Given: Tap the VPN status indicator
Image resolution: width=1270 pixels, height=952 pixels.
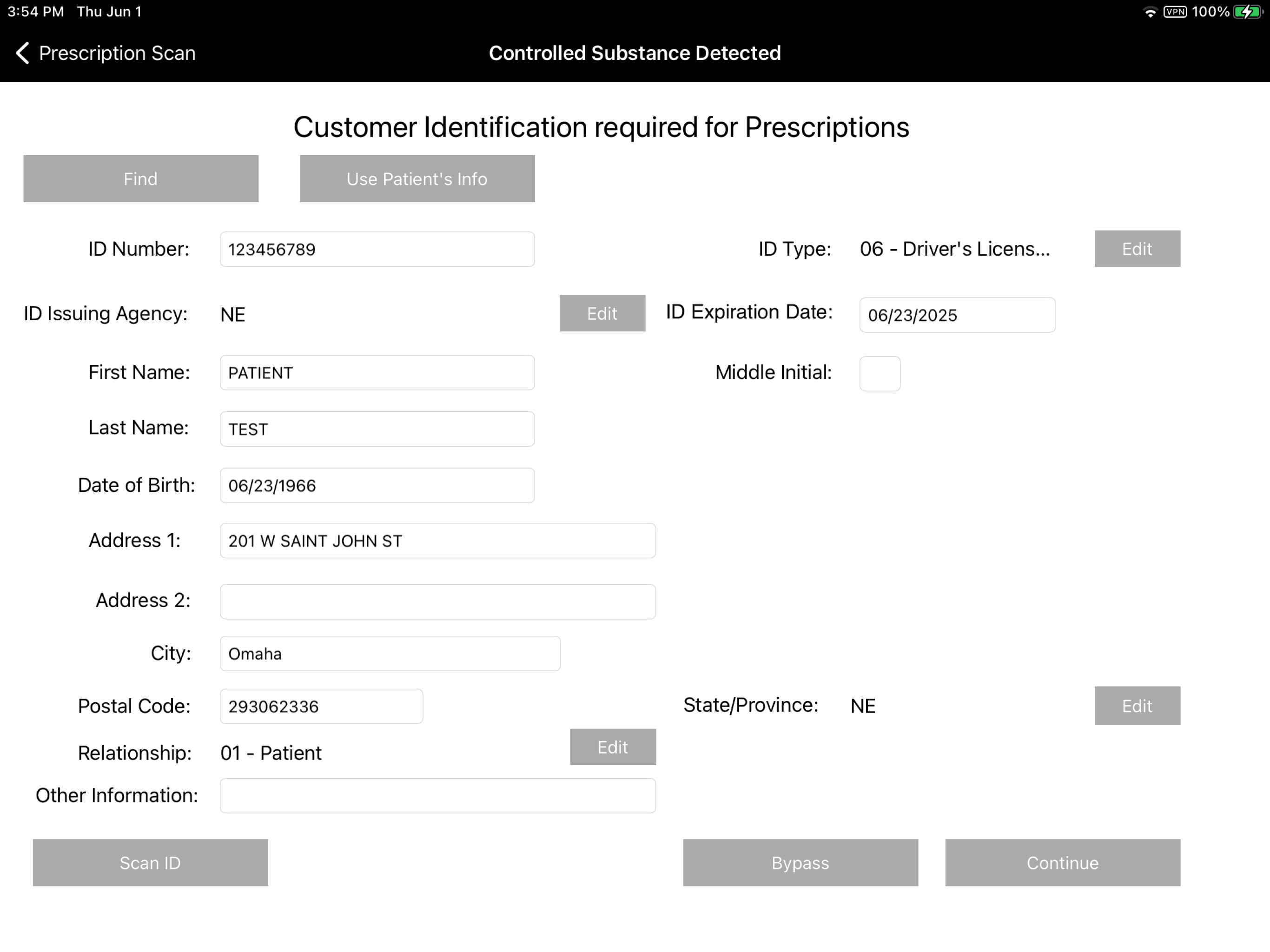Looking at the screenshot, I should coord(1175,12).
